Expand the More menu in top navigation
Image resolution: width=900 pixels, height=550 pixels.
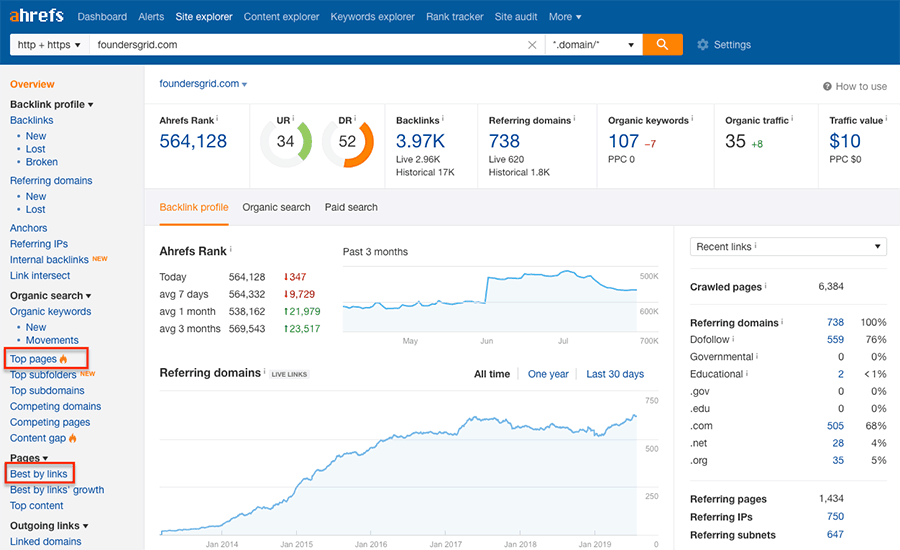click(x=565, y=17)
